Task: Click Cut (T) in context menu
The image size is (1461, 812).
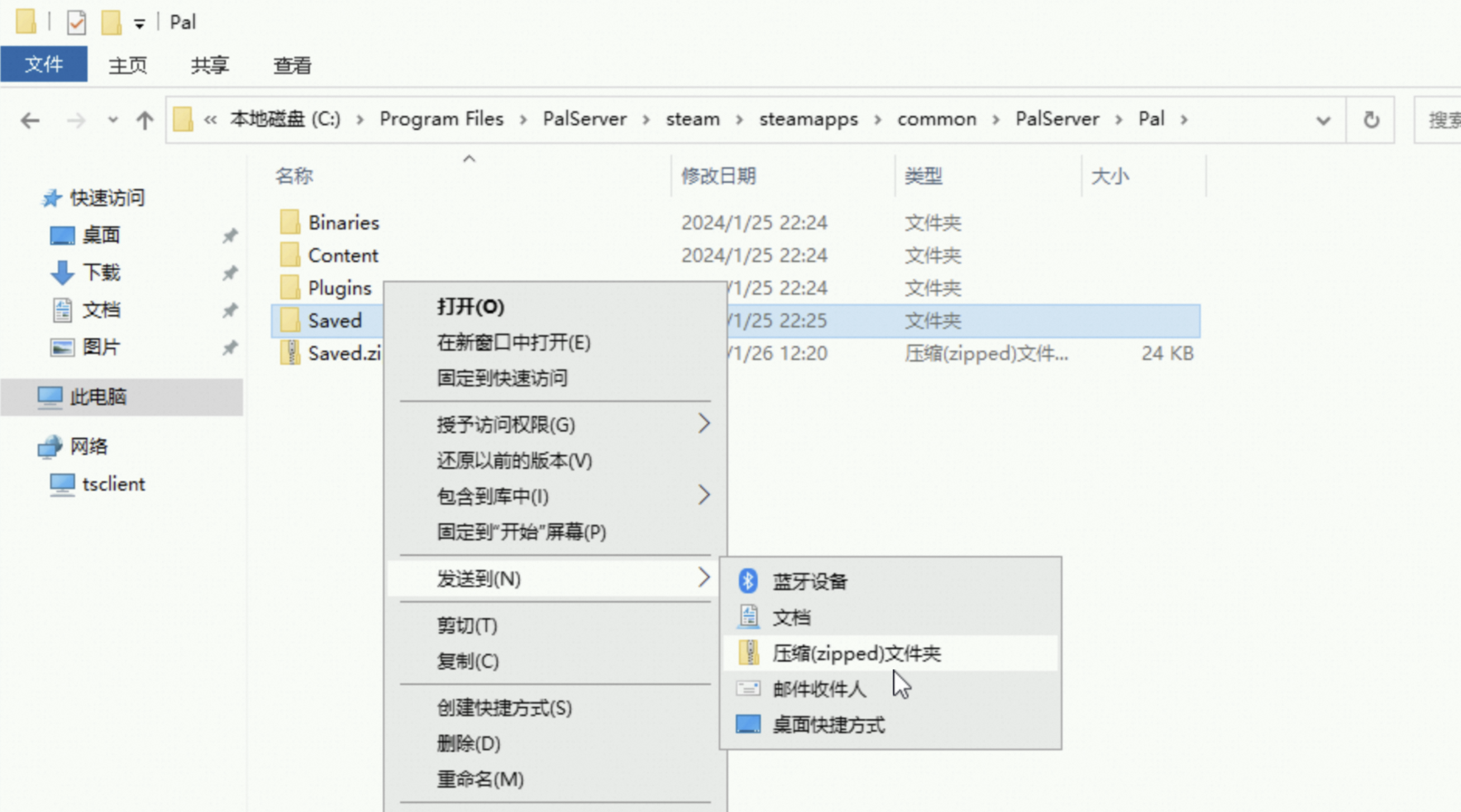Action: [x=467, y=625]
